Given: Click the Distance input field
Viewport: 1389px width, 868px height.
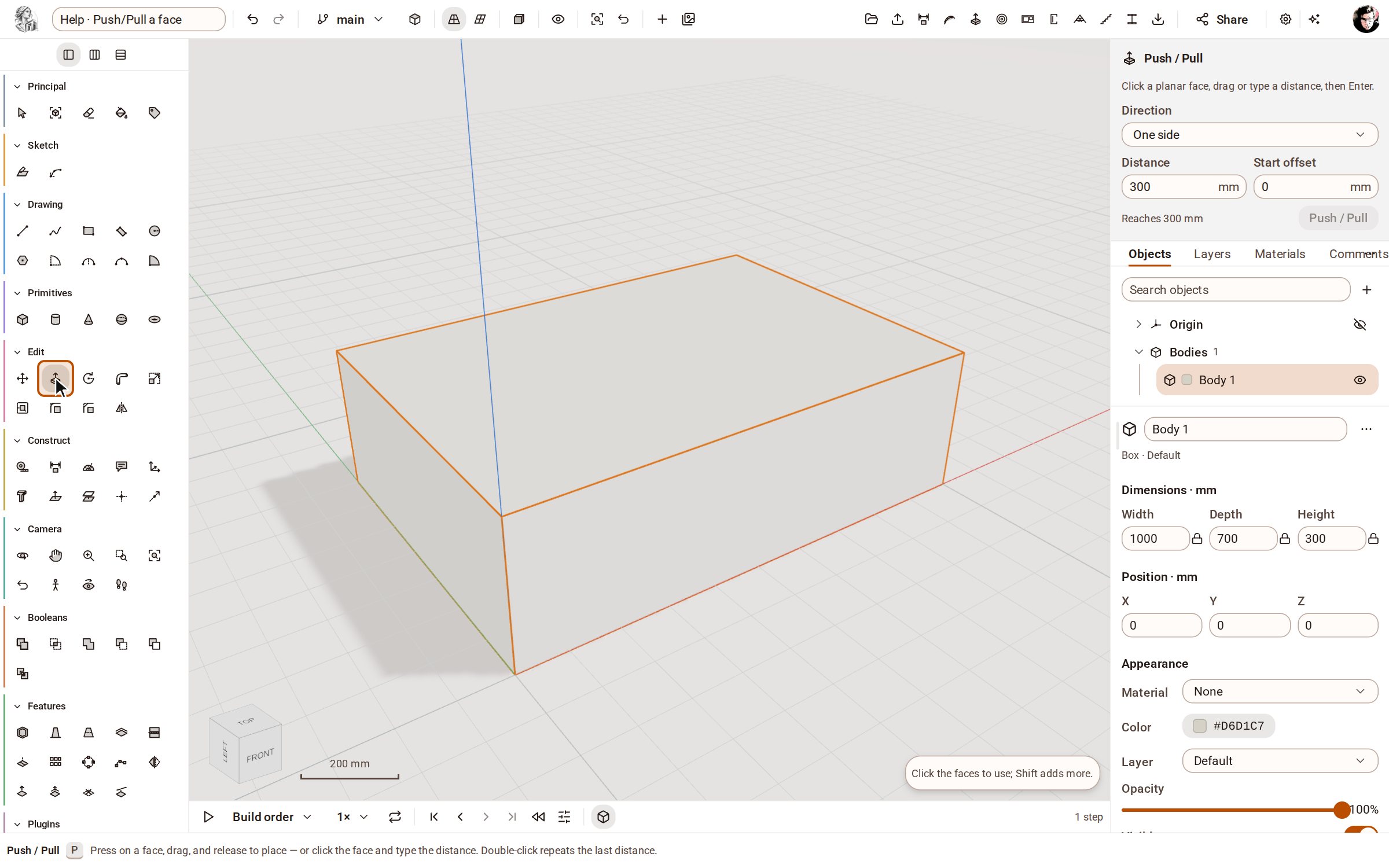Looking at the screenshot, I should tap(1184, 187).
